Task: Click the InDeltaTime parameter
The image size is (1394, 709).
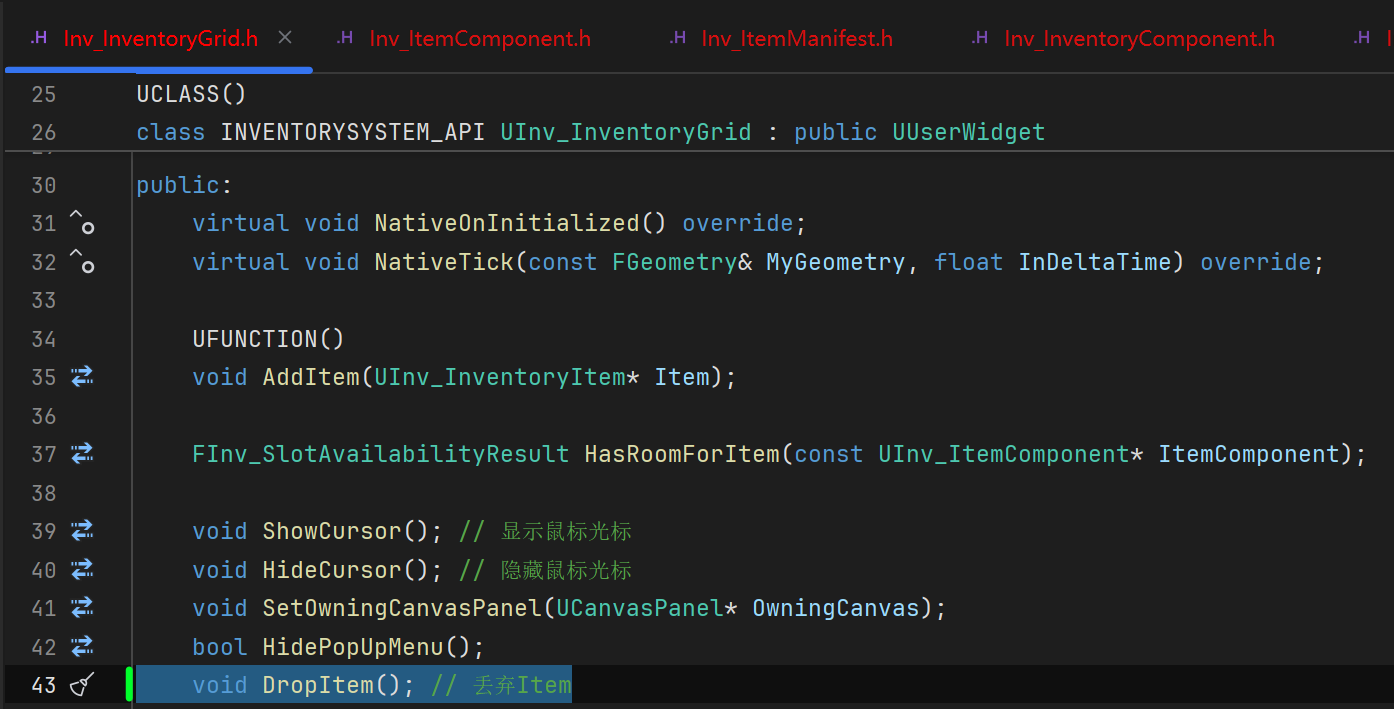Action: [x=1095, y=261]
